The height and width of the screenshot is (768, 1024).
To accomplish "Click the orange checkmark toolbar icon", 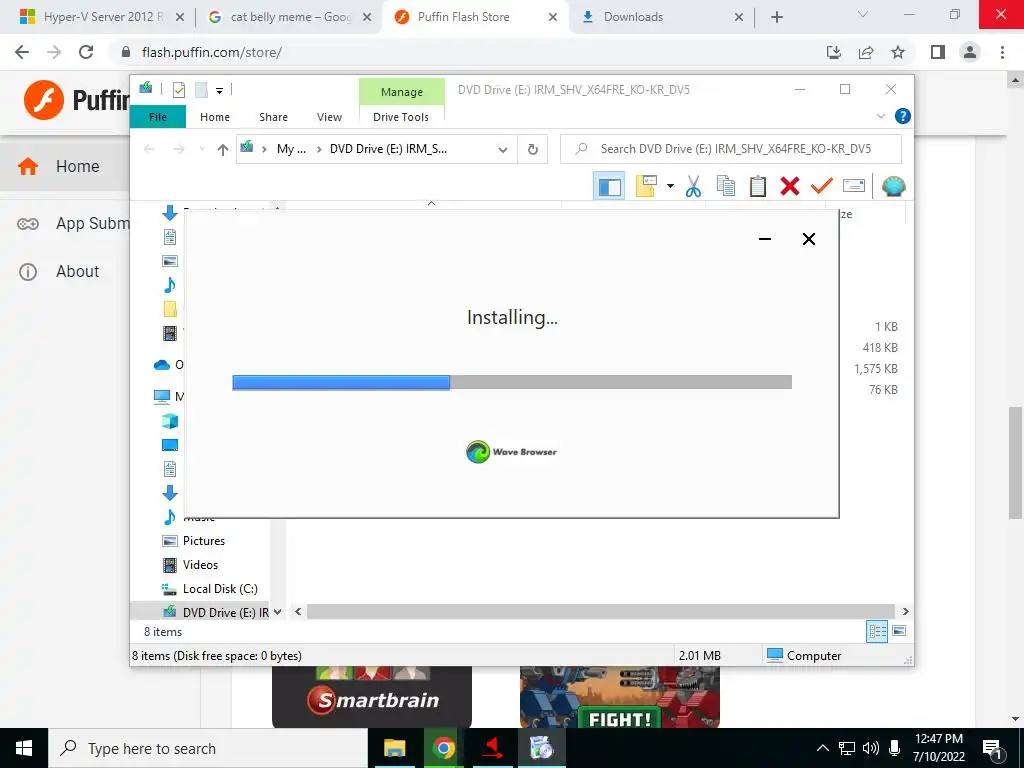I will click(822, 187).
